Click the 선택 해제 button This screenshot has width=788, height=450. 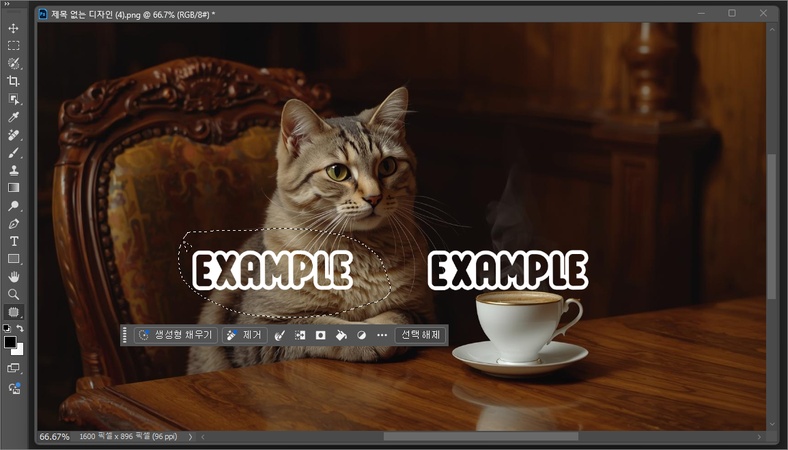420,336
